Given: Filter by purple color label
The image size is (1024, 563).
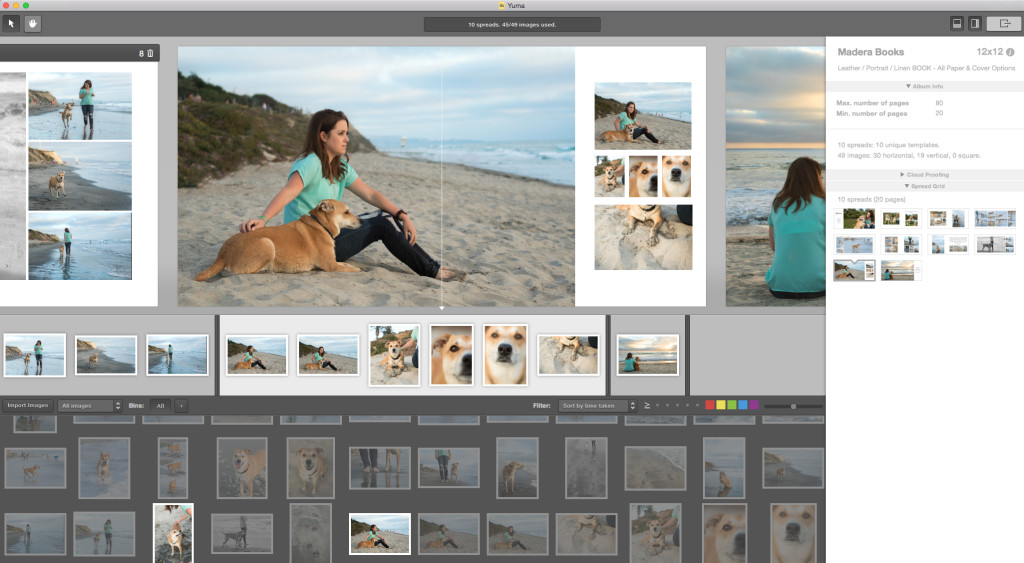Looking at the screenshot, I should click(x=754, y=405).
